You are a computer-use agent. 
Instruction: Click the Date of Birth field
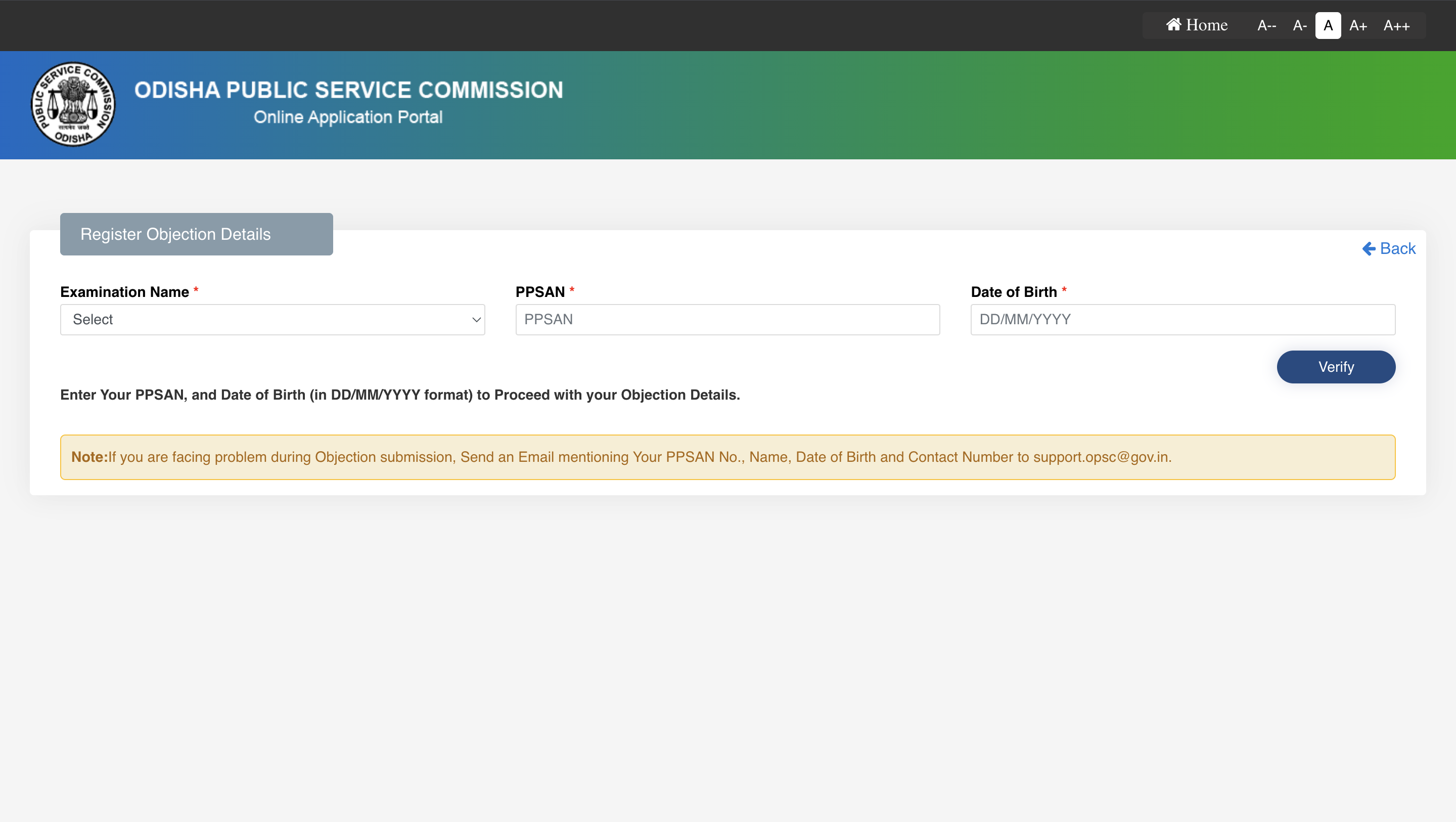[1183, 320]
